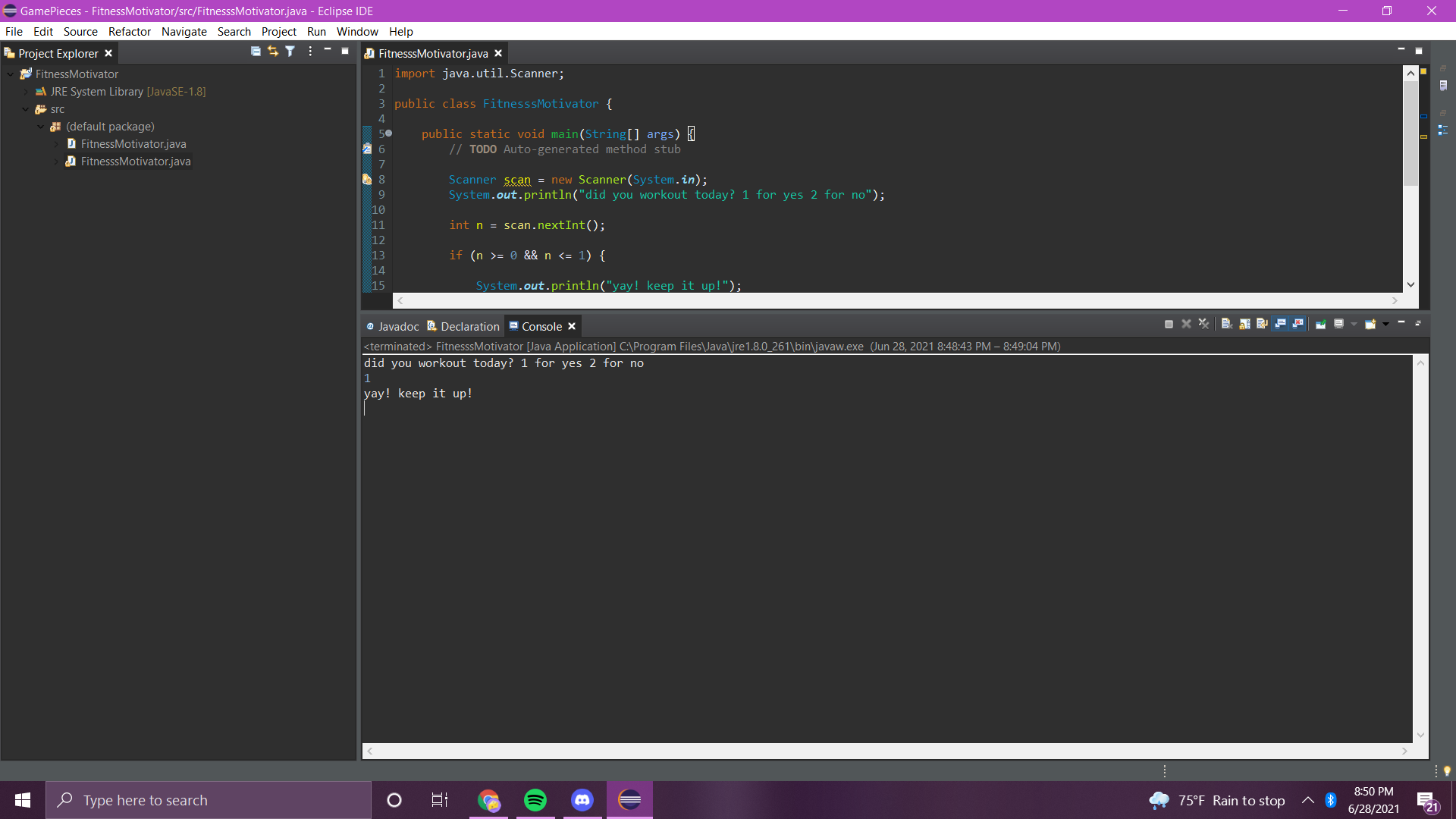Click the Clear Console icon
1456x819 pixels.
pos(1226,325)
